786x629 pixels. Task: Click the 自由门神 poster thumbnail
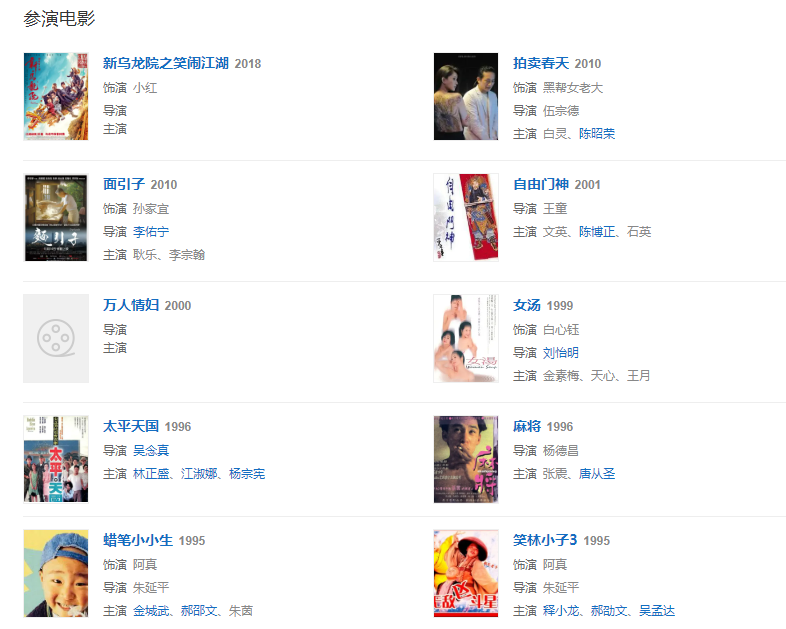[x=466, y=218]
